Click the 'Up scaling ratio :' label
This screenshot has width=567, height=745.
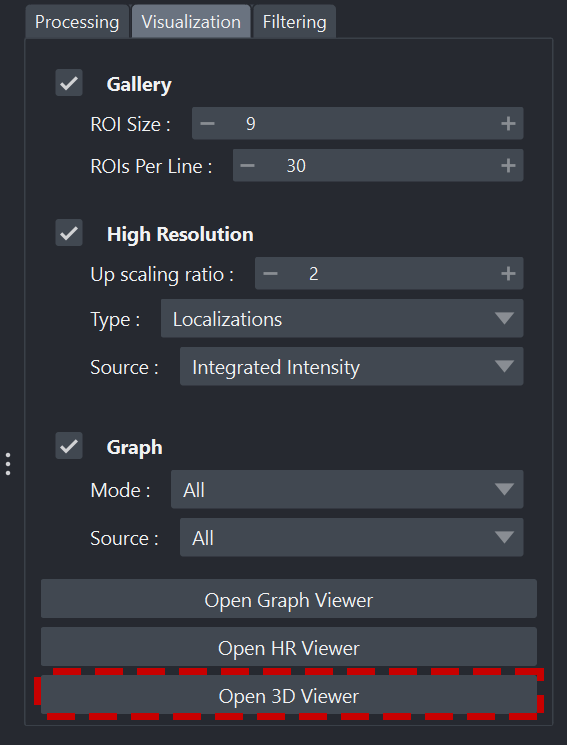click(162, 275)
